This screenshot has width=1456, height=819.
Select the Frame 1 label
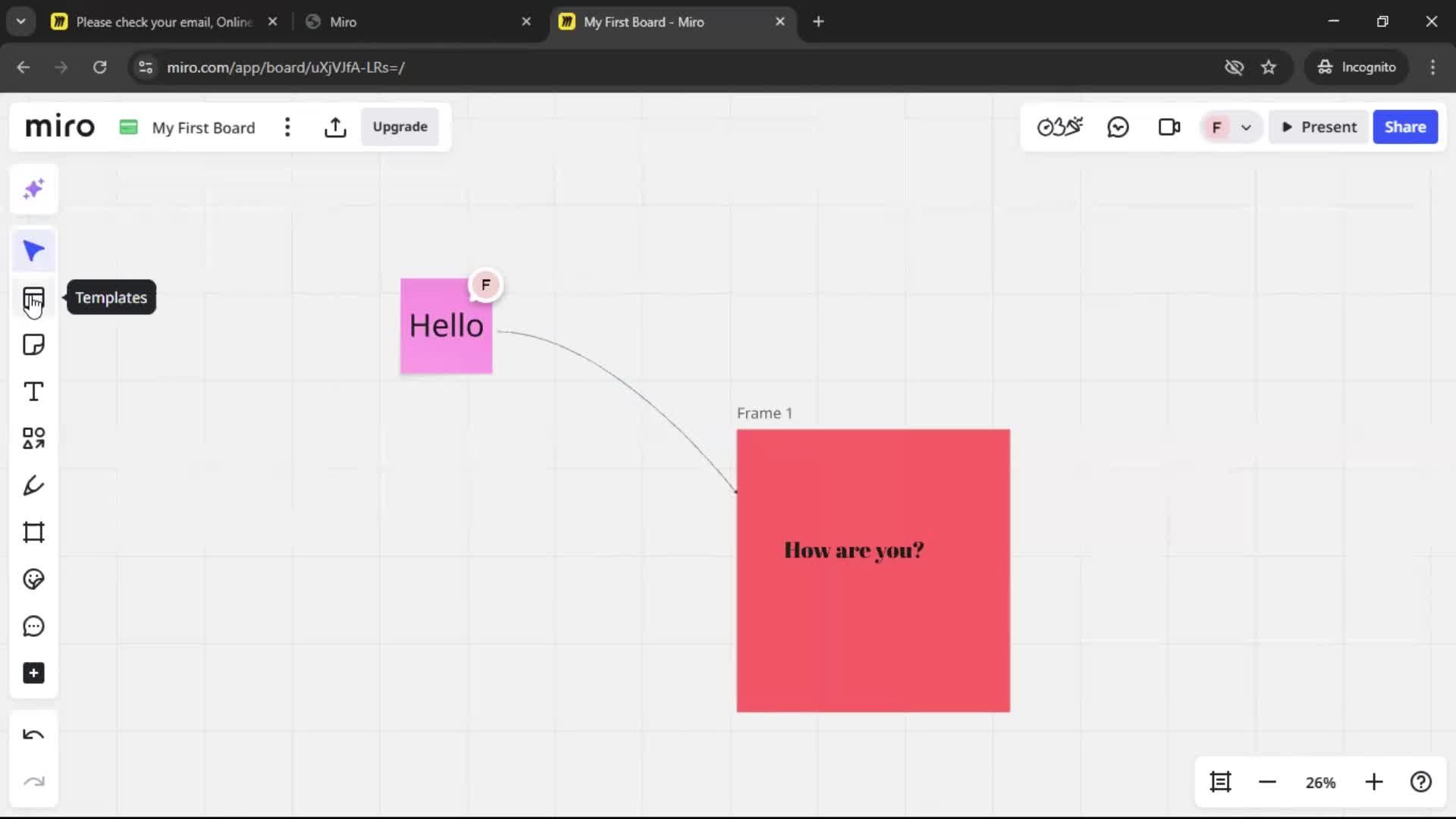click(x=764, y=413)
